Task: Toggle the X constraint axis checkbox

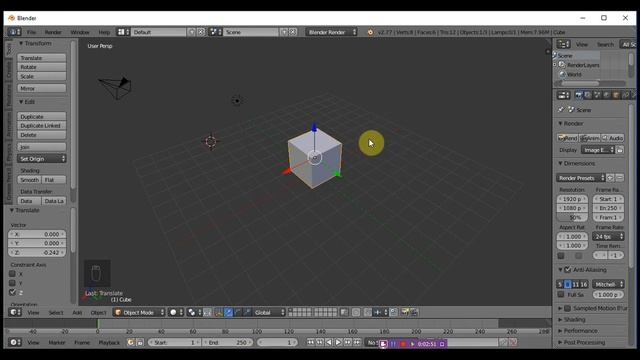Action: click(x=12, y=274)
